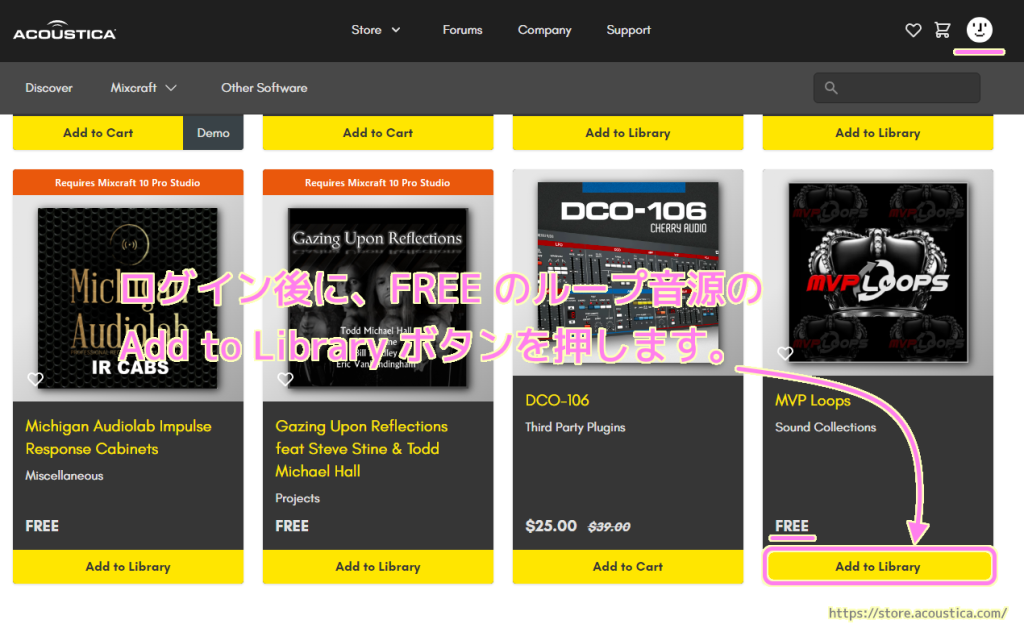Viewport: 1024px width, 624px height.
Task: Click Add to Library for MVP Loops
Action: point(878,566)
